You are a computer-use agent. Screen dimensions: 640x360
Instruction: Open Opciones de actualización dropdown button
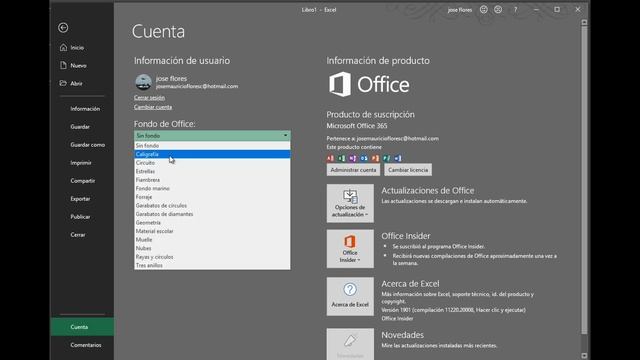350,203
